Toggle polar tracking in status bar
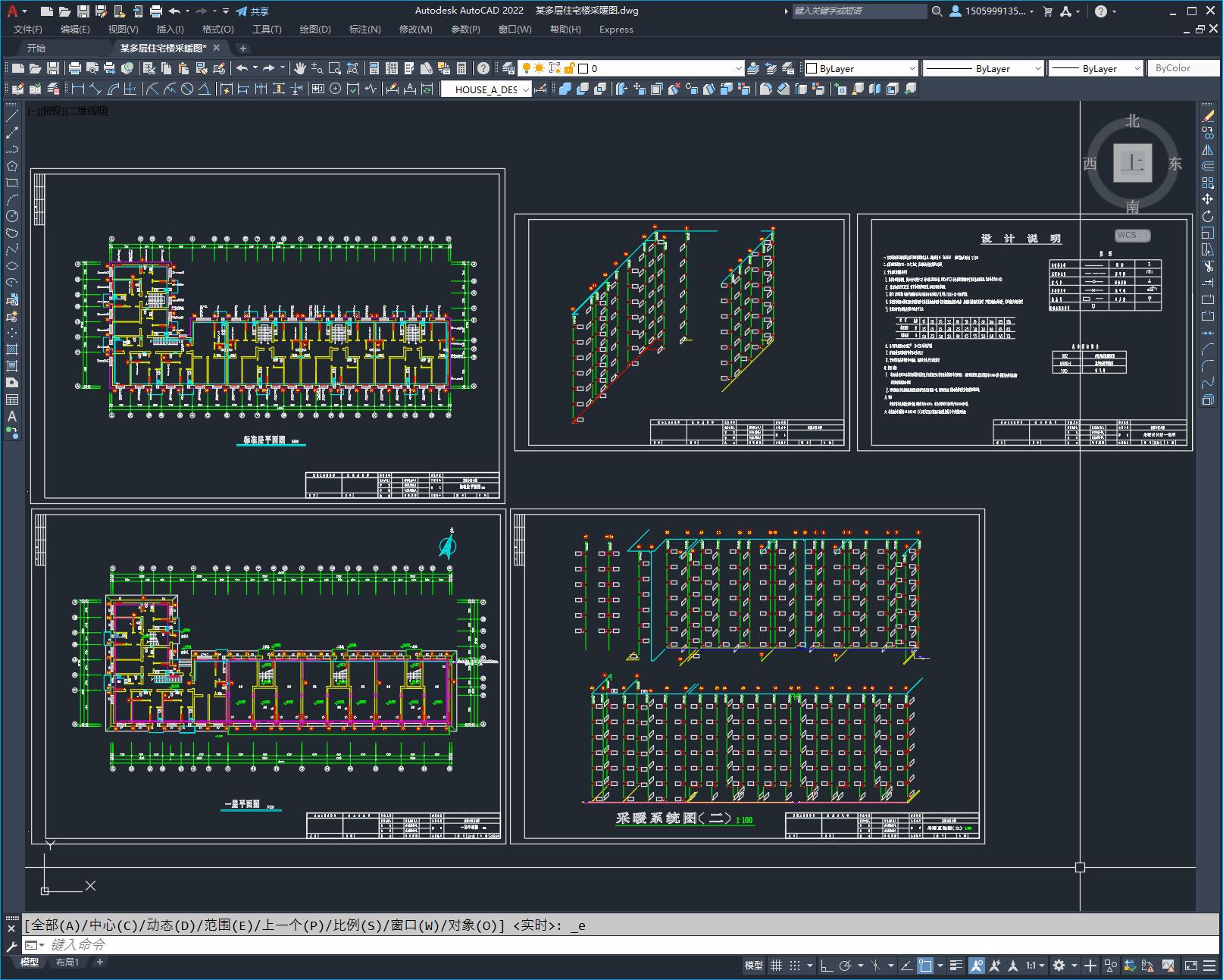The image size is (1223, 980). click(845, 966)
